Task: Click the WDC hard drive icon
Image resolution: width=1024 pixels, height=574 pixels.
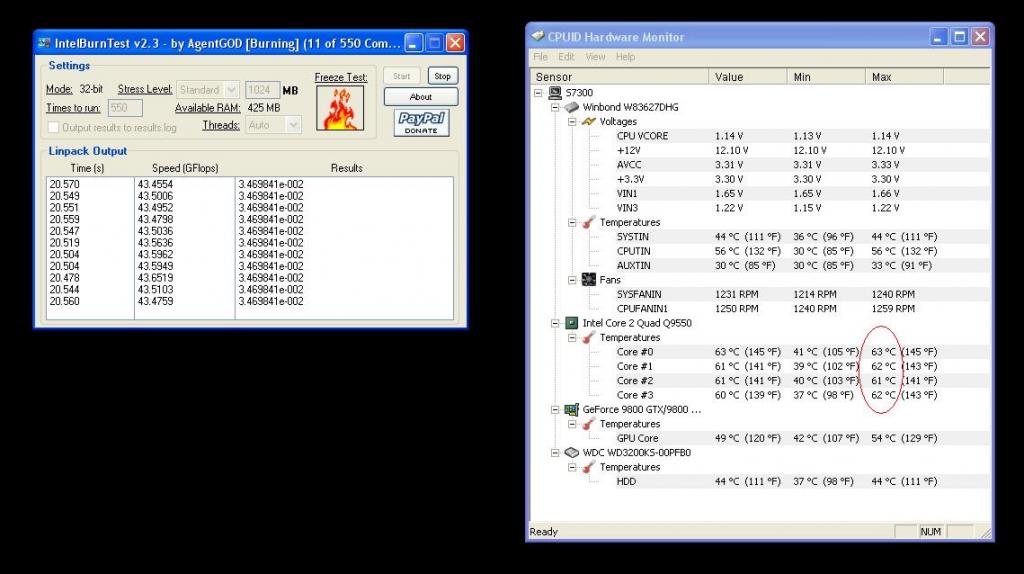Action: (571, 453)
